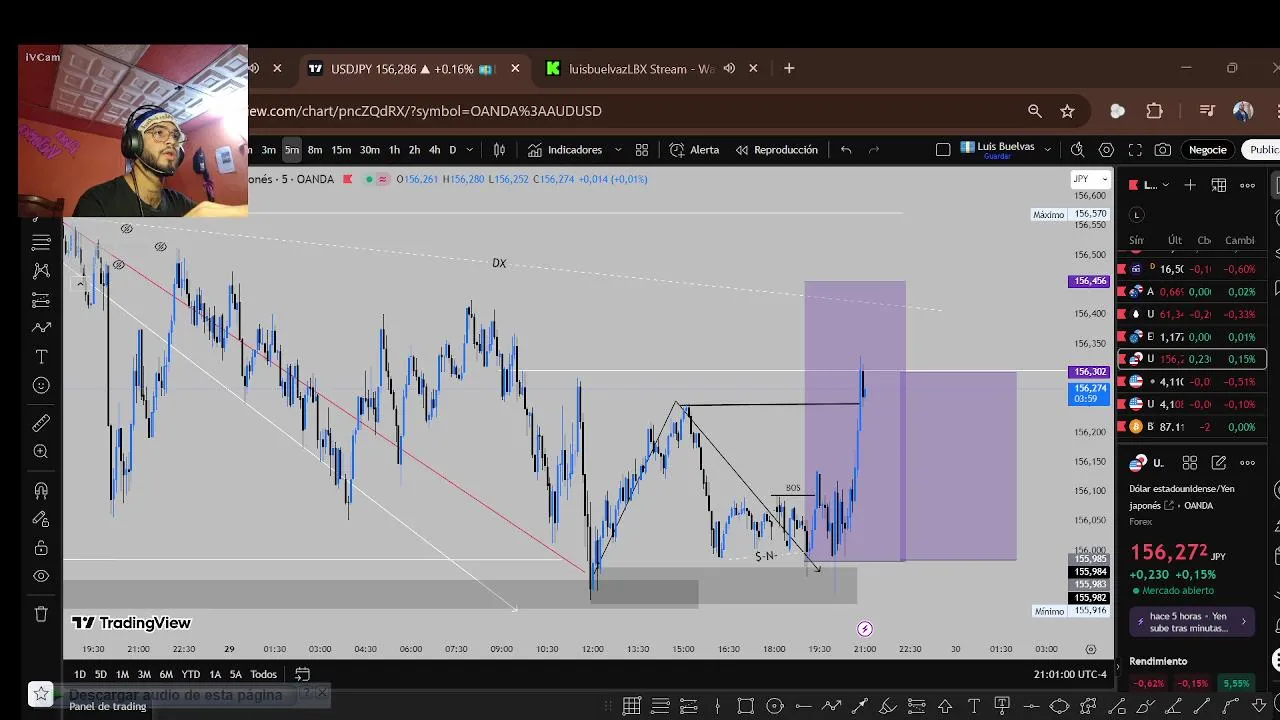The width and height of the screenshot is (1280, 720).
Task: Toggle lock all drawings
Action: click(41, 548)
